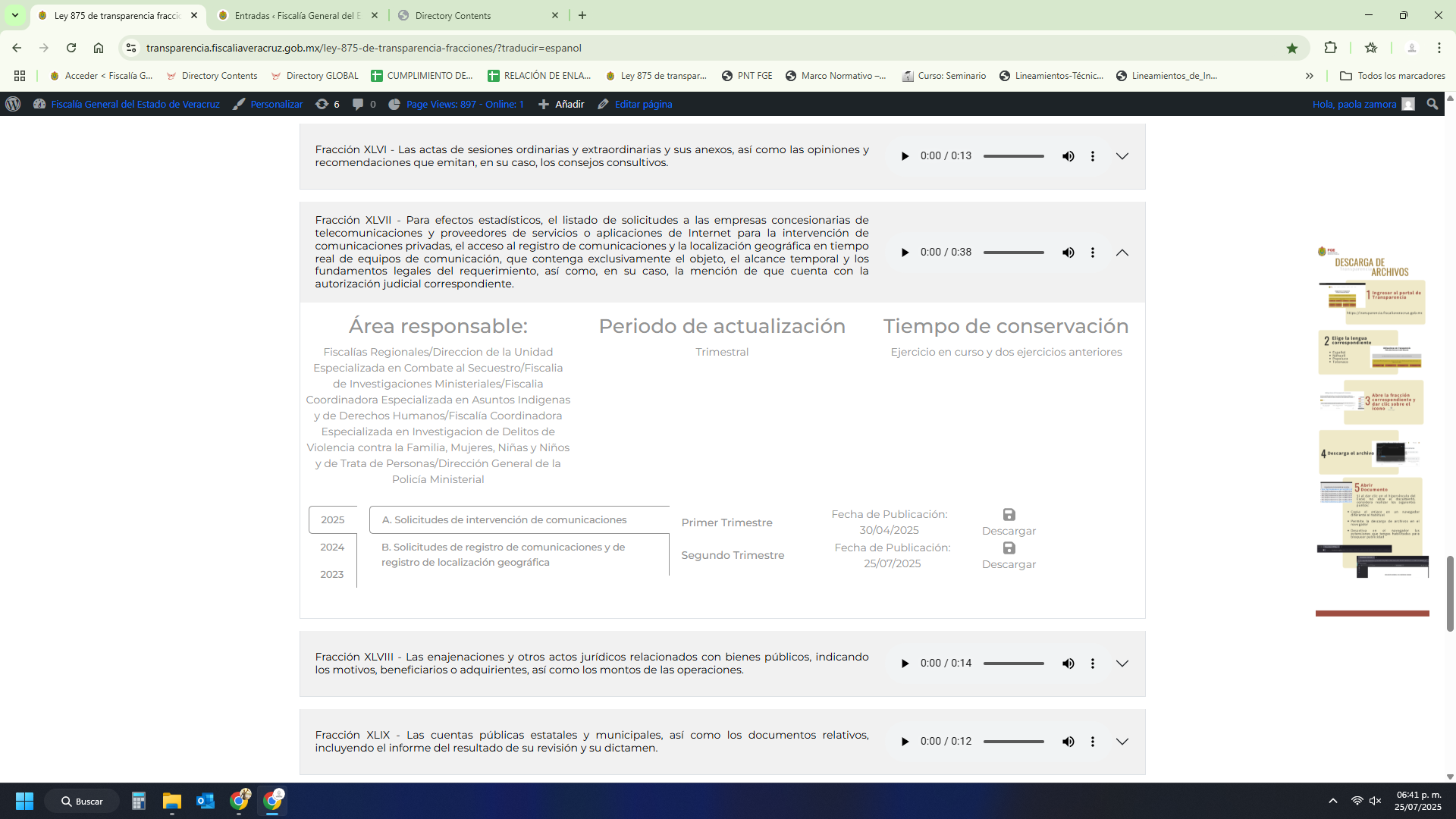This screenshot has width=1456, height=819.
Task: Select tab B. Solicitudes de registro de comunicaciones
Action: 503,554
